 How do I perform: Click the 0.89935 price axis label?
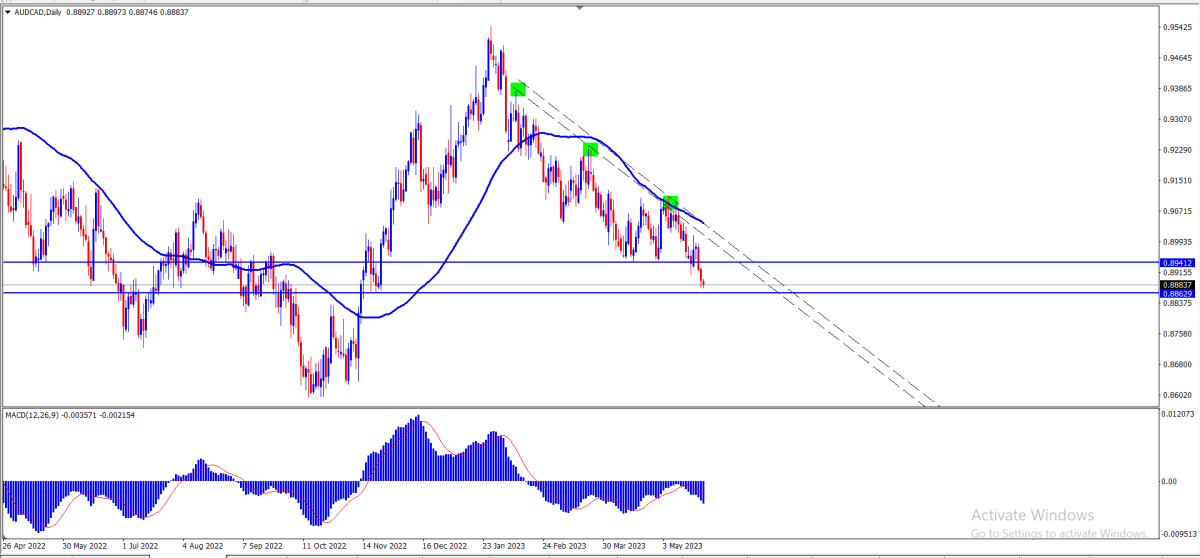click(x=1175, y=242)
